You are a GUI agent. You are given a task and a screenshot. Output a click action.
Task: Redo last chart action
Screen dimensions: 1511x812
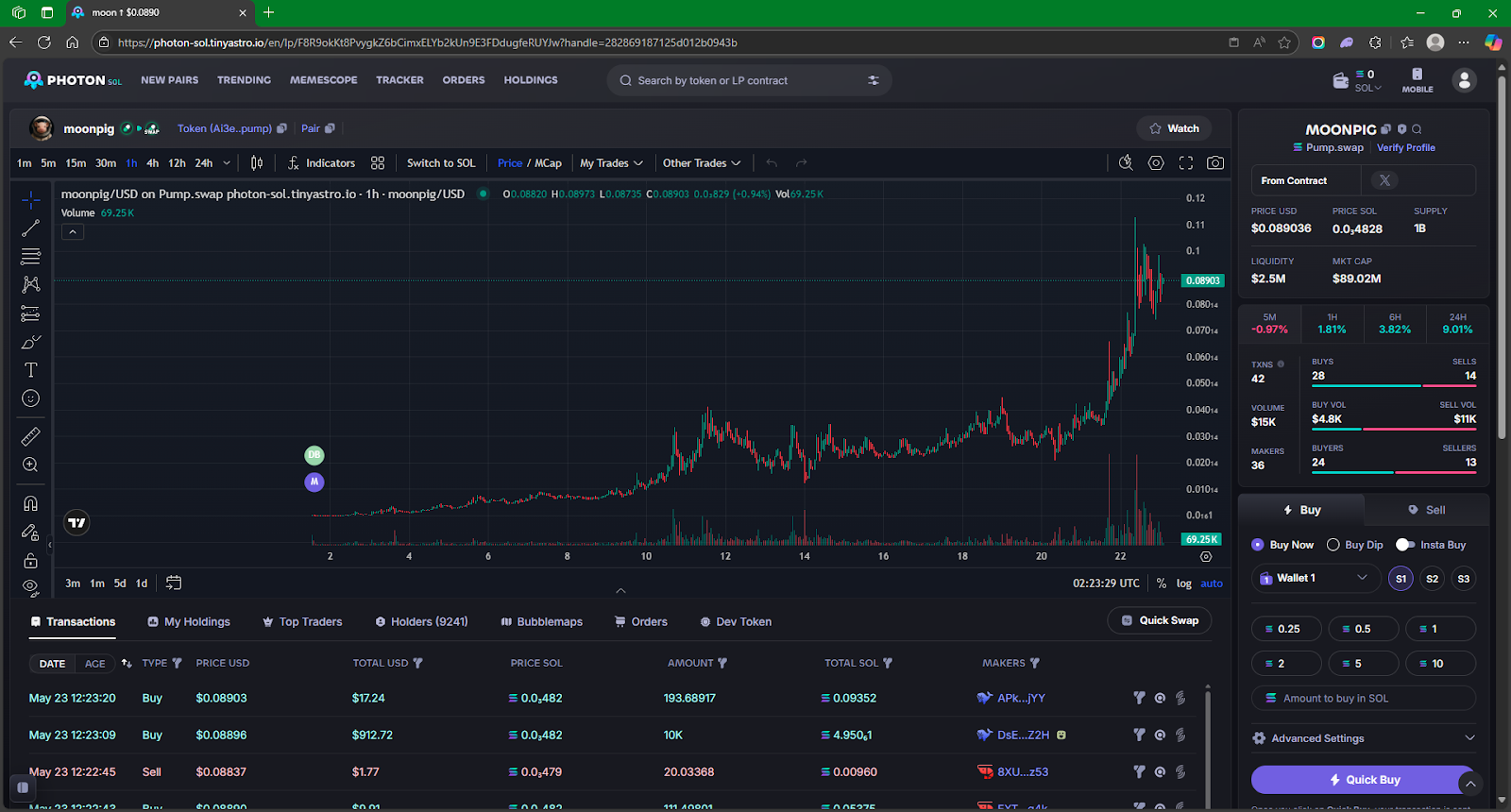[802, 163]
